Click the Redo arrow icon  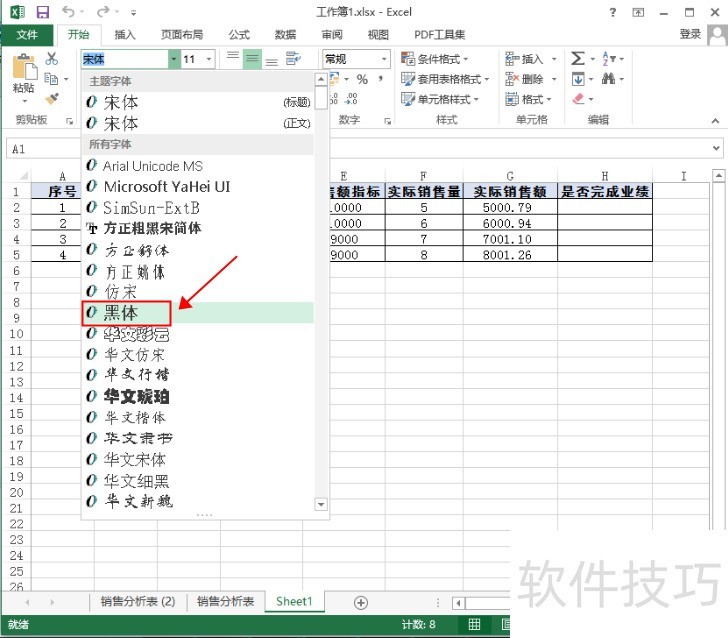[103, 11]
